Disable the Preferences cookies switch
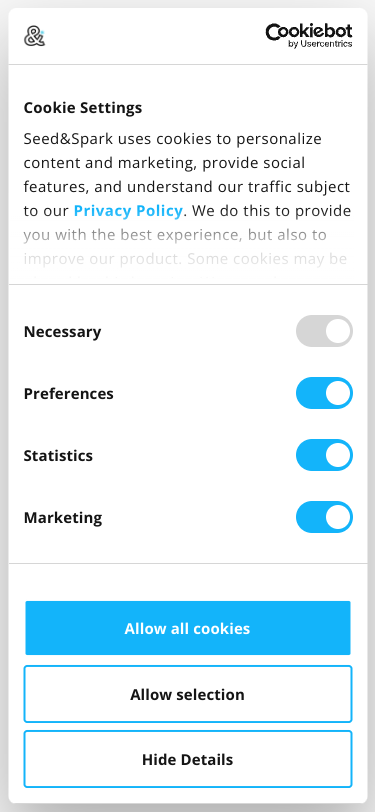This screenshot has width=375, height=812. pos(324,393)
